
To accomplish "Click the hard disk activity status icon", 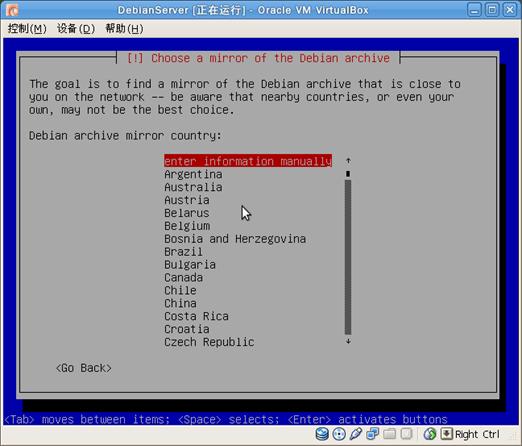I will 322,434.
